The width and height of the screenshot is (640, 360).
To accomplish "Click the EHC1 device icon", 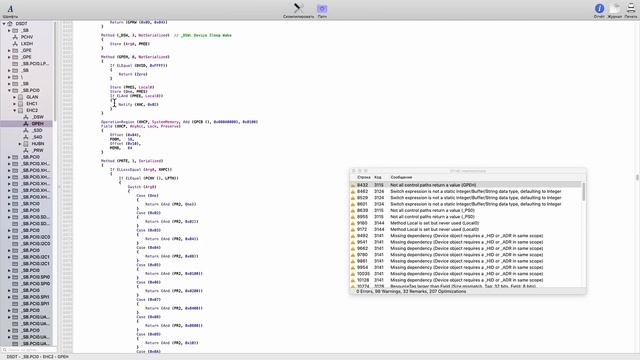I will tap(20, 104).
